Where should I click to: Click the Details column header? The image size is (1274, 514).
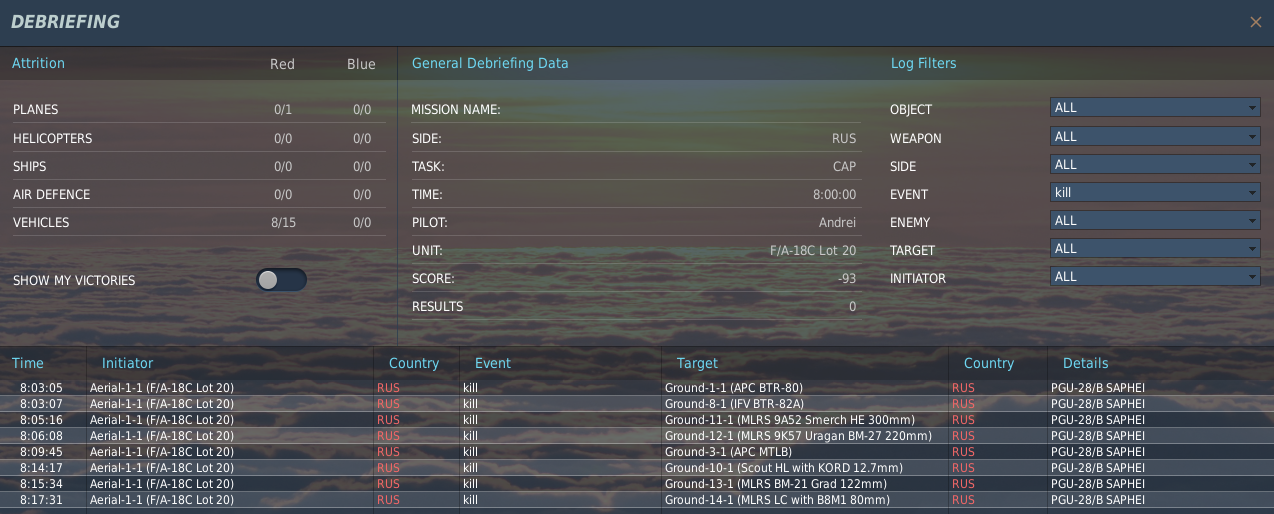(1085, 363)
